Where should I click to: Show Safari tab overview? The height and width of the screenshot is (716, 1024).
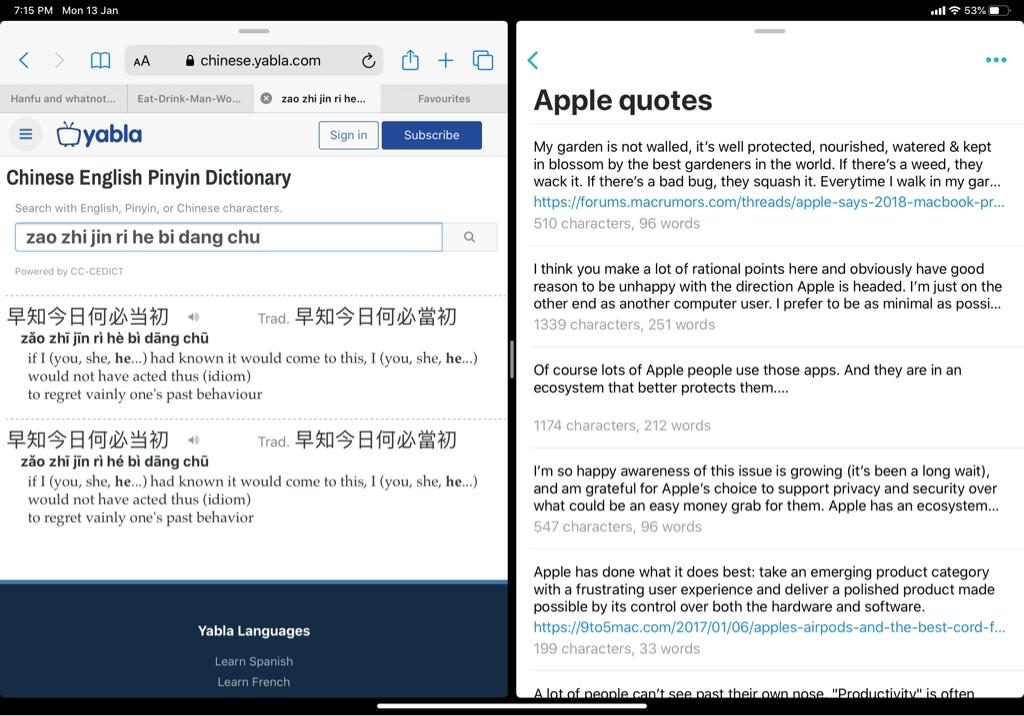tap(483, 61)
